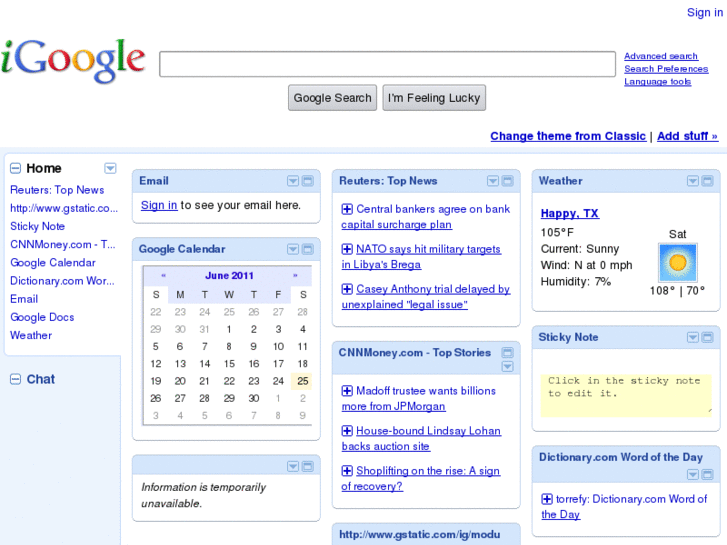Select June 25 in the calendar

[303, 381]
